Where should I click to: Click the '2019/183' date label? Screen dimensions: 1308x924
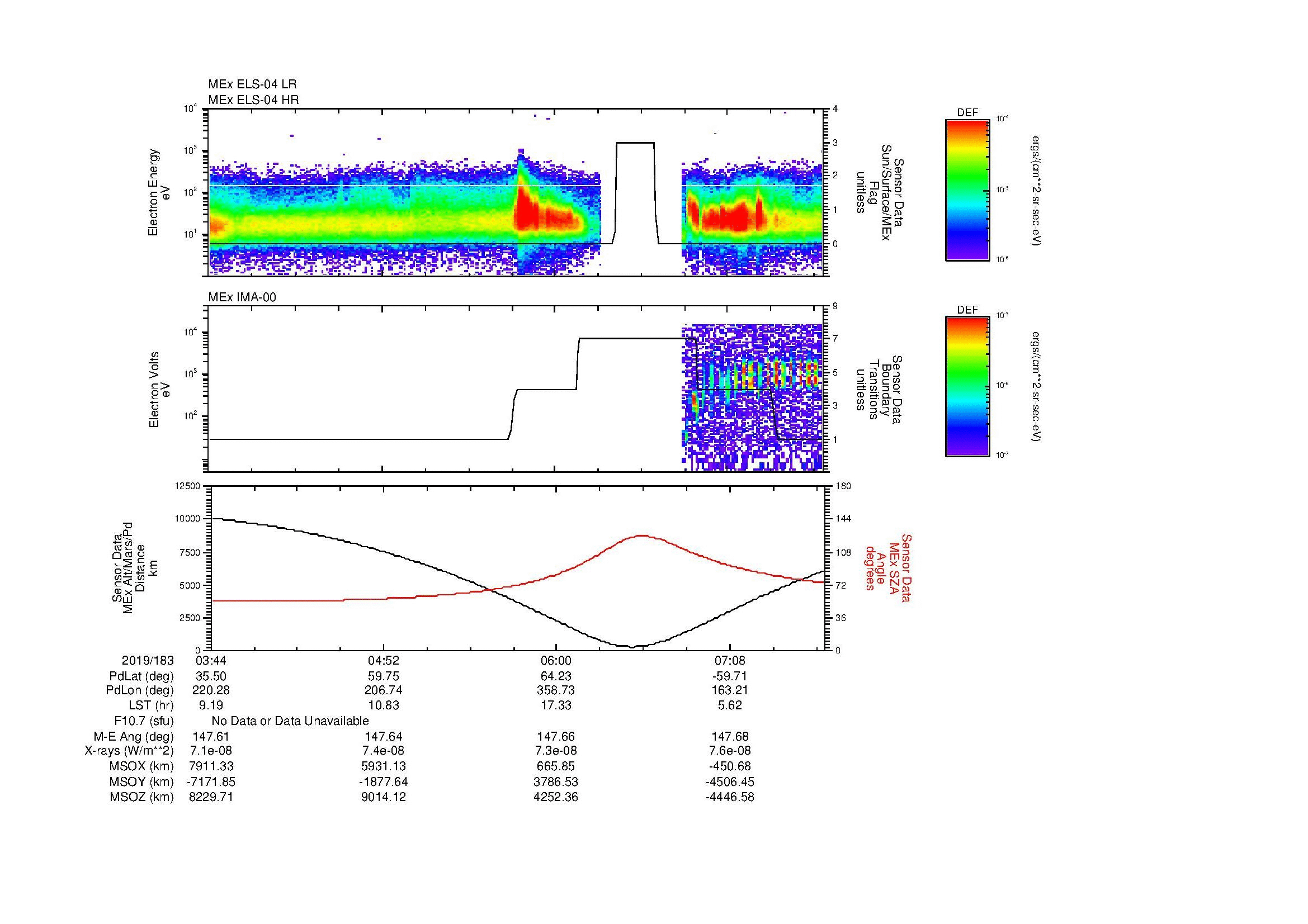pos(148,661)
